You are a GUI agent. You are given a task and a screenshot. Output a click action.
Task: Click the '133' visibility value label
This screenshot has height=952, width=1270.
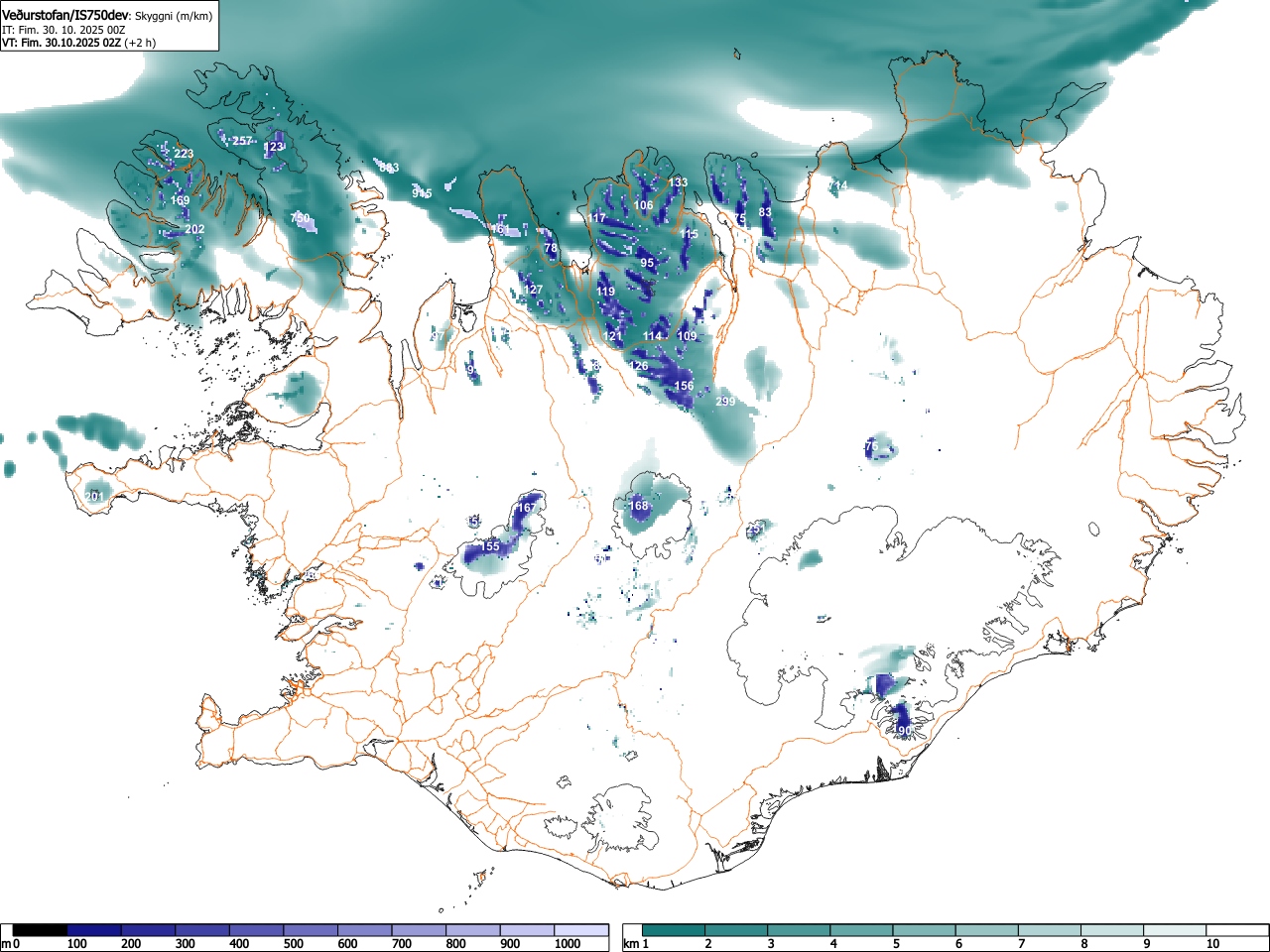678,182
